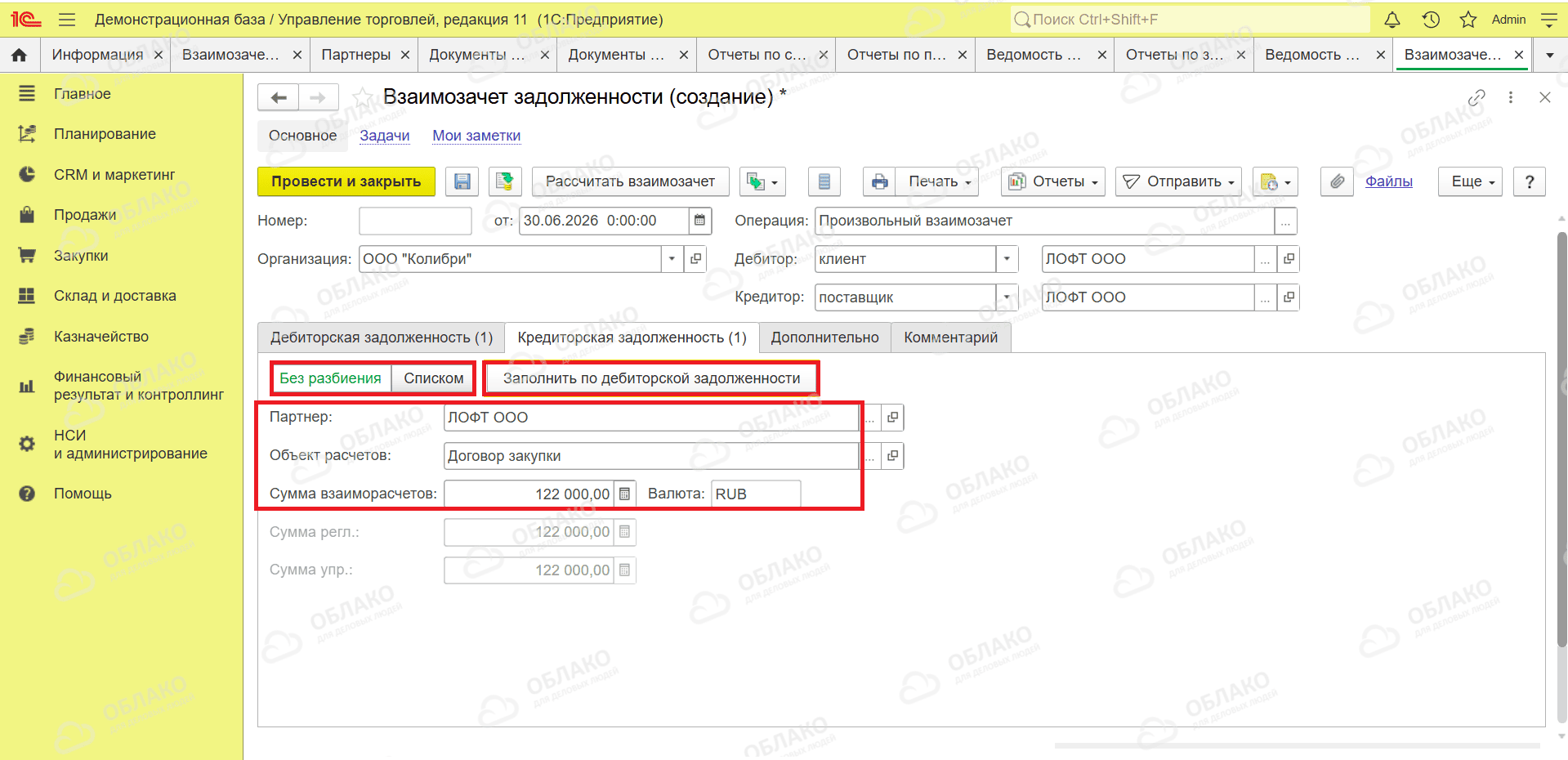This screenshot has height=760, width=1568.
Task: Open organization ООО Колибри card icon
Action: 696,259
